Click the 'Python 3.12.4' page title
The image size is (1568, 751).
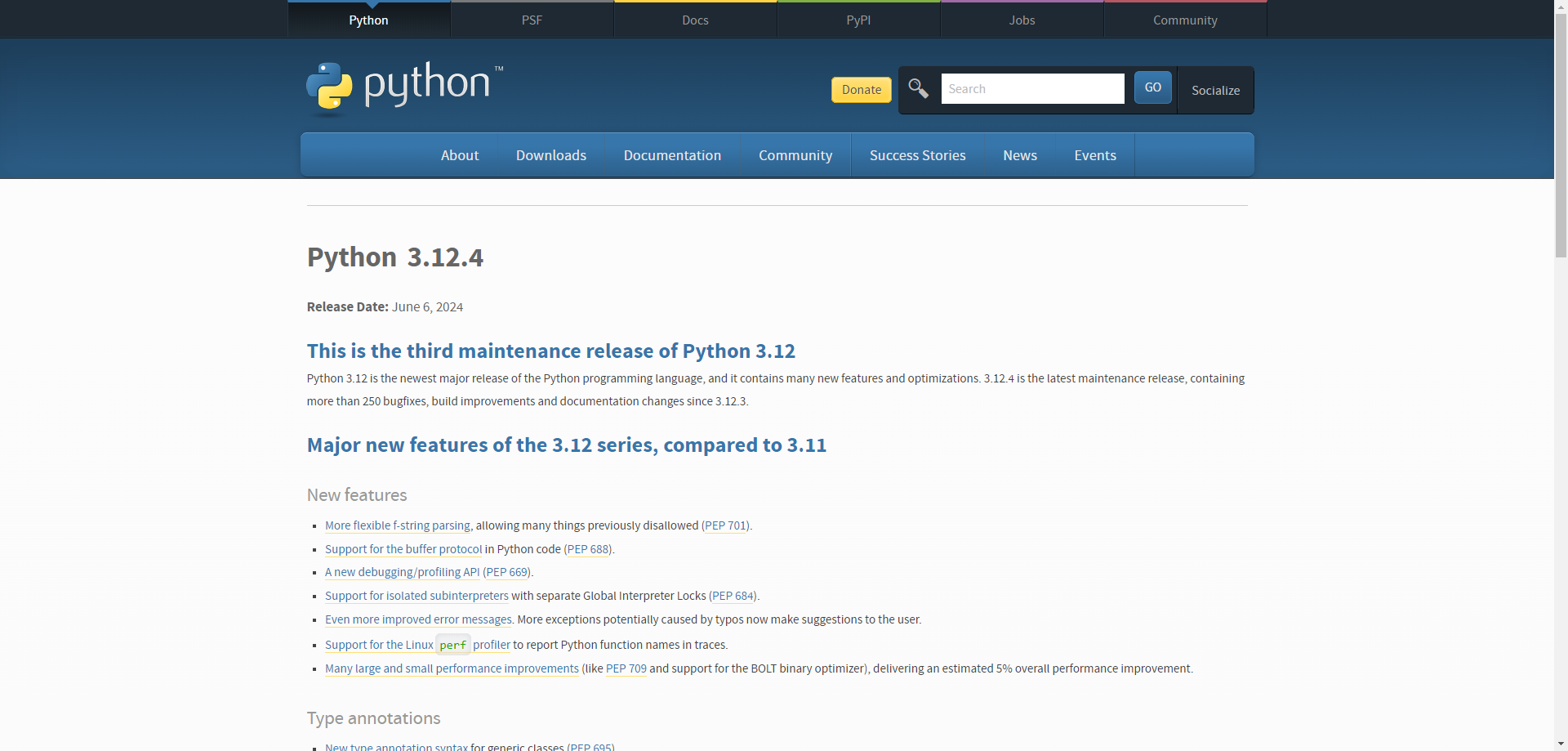(x=395, y=257)
